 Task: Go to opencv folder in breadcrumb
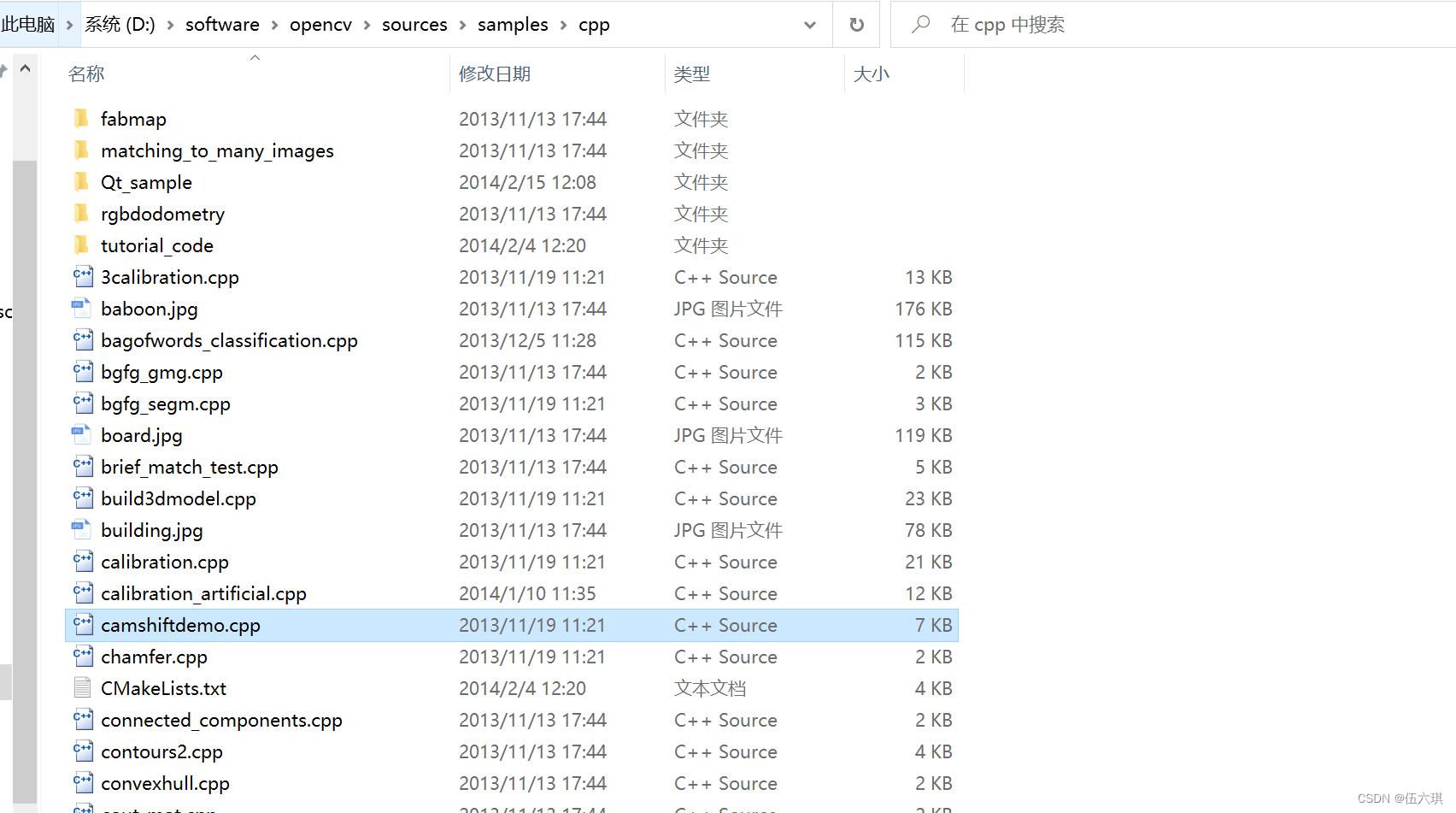[x=320, y=25]
